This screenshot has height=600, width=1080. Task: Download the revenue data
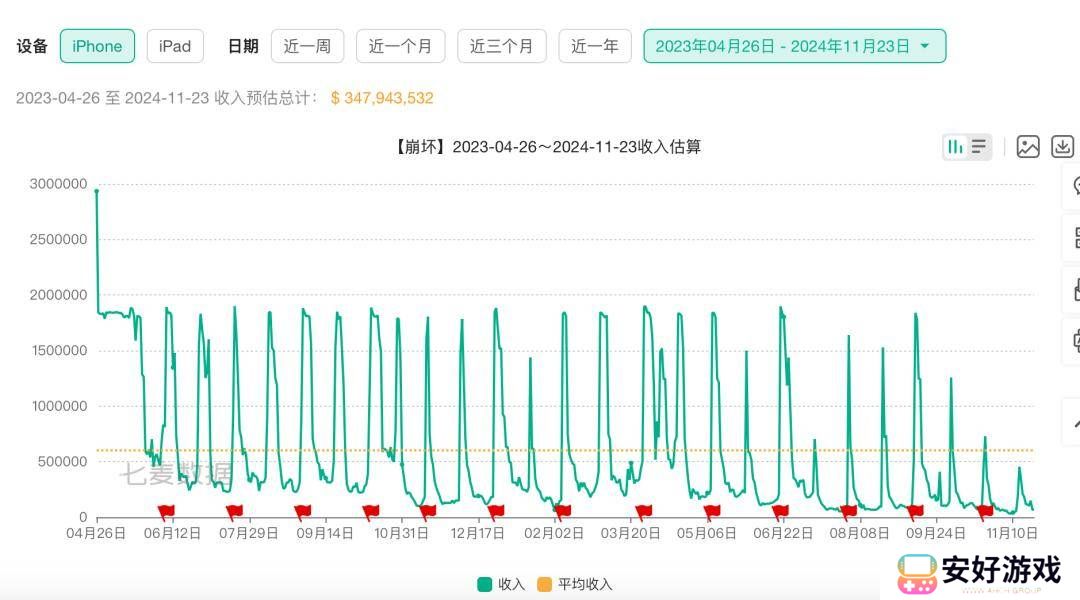coord(1063,147)
